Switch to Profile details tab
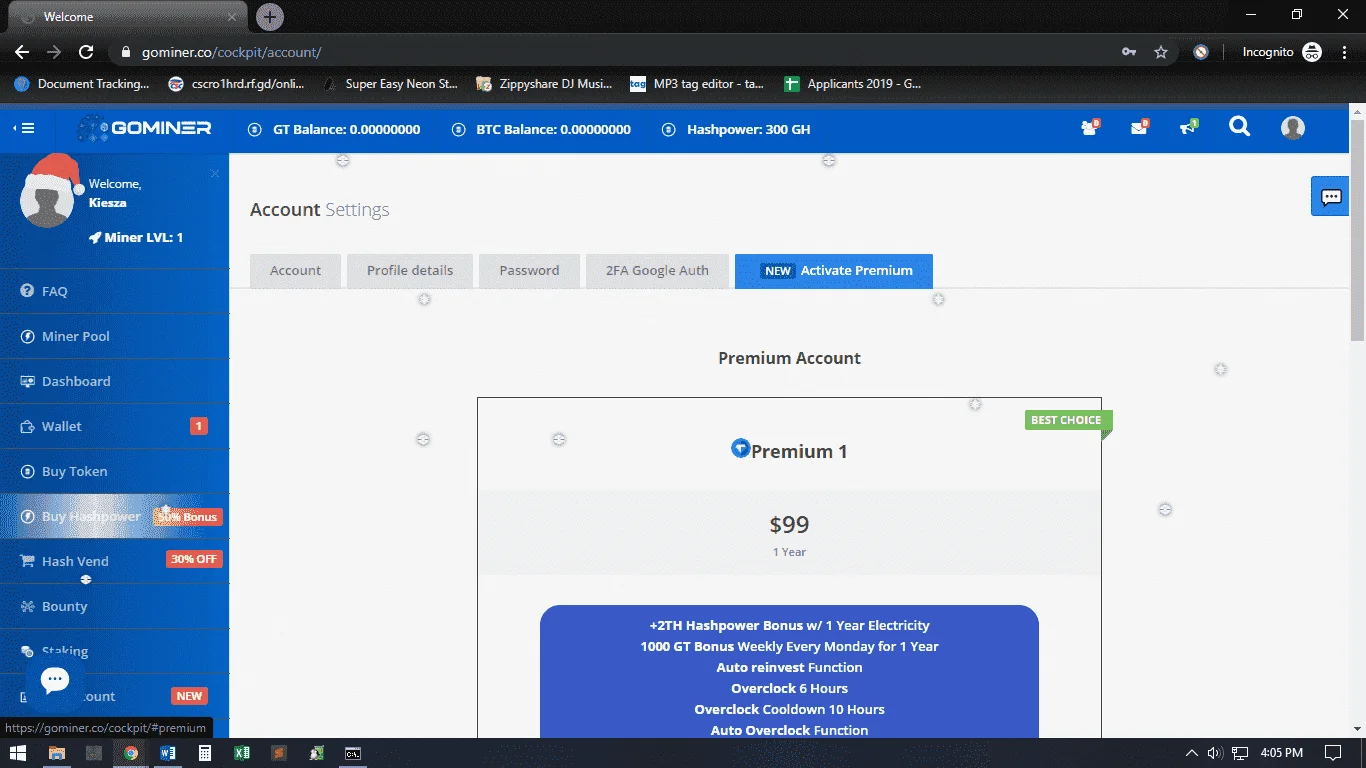Image resolution: width=1366 pixels, height=768 pixels. pyautogui.click(x=410, y=271)
